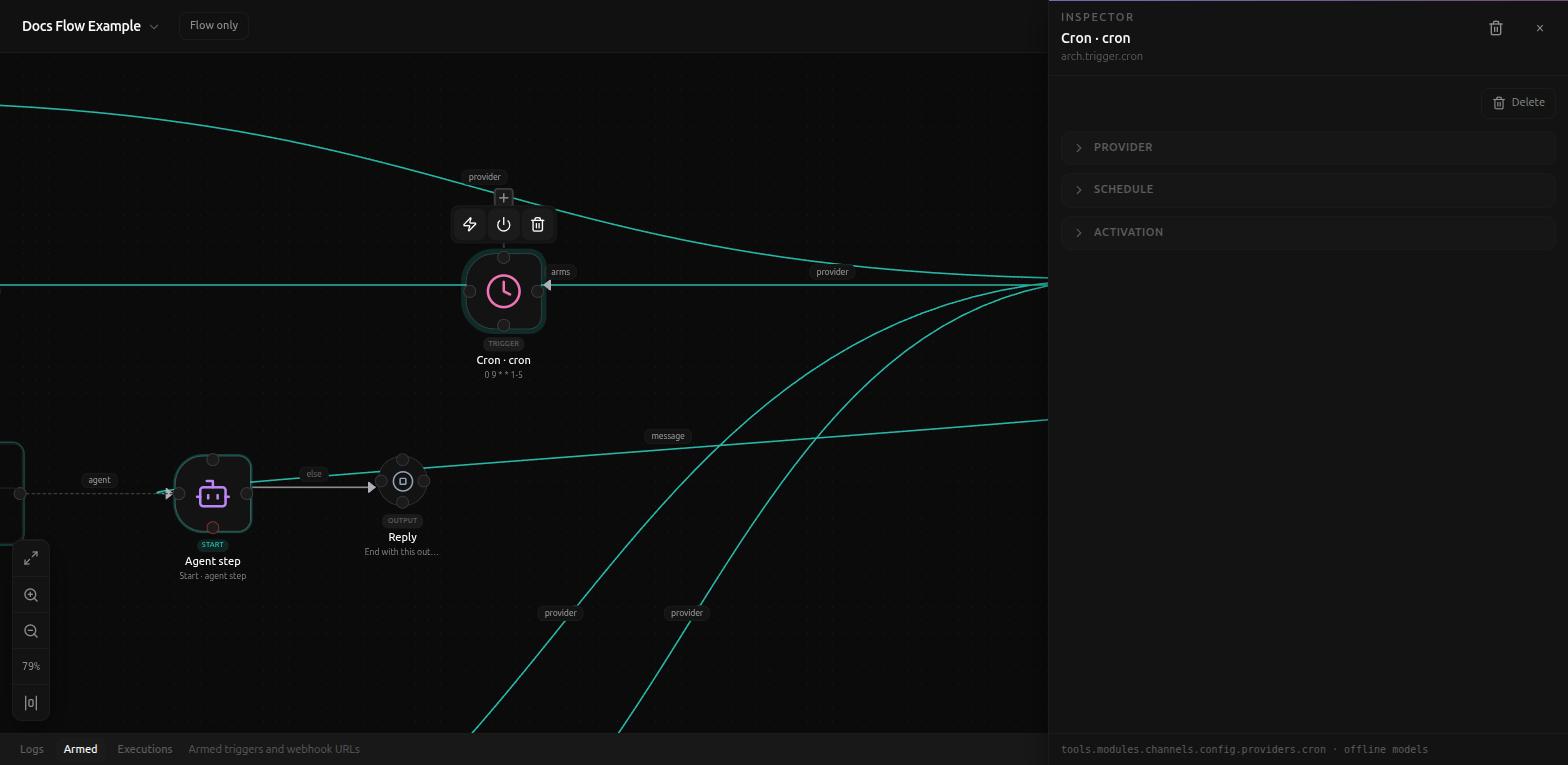
Task: Expand the PROVIDER section
Action: [x=1308, y=147]
